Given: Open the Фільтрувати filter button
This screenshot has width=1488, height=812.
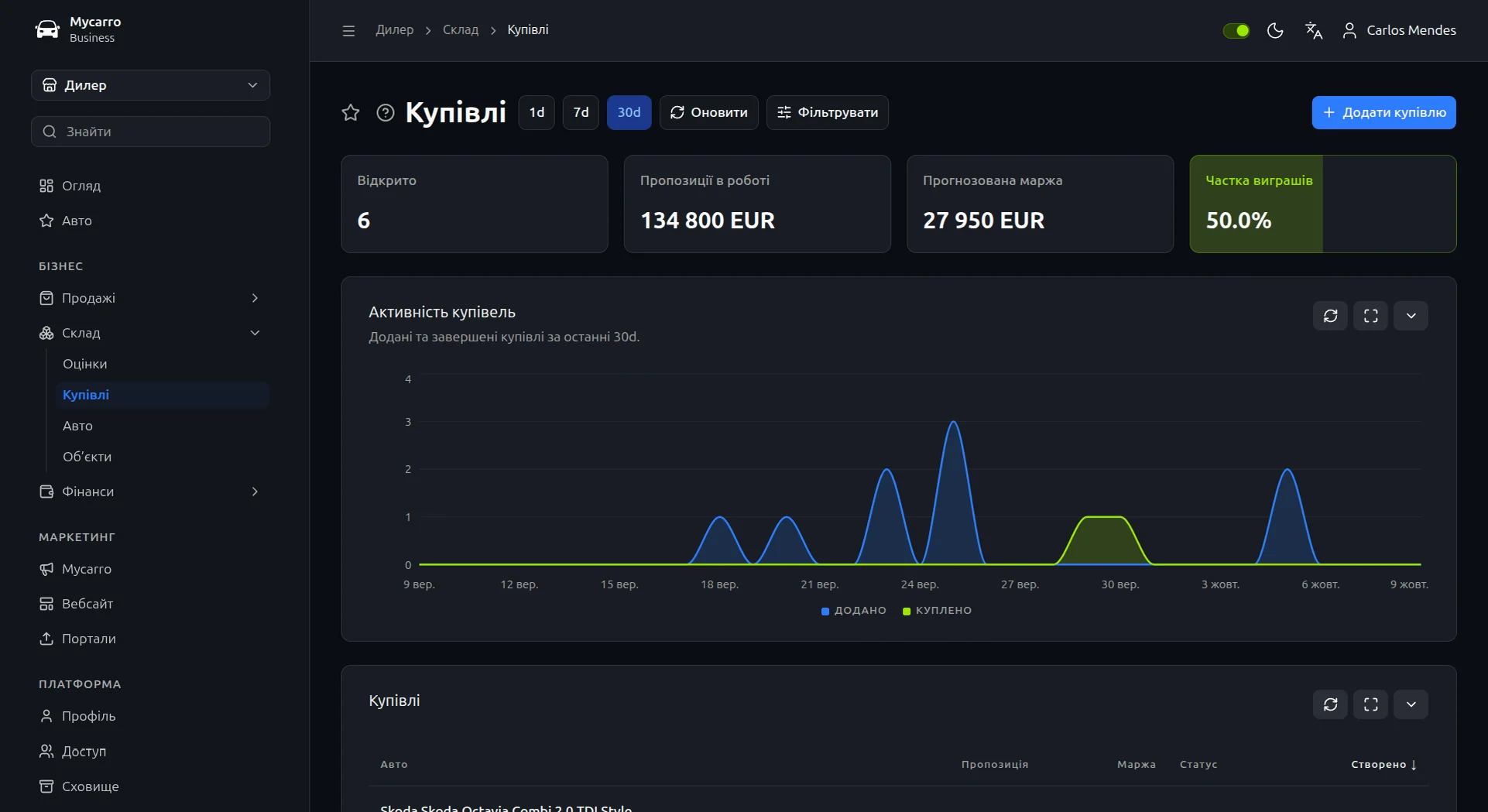Looking at the screenshot, I should pyautogui.click(x=827, y=112).
